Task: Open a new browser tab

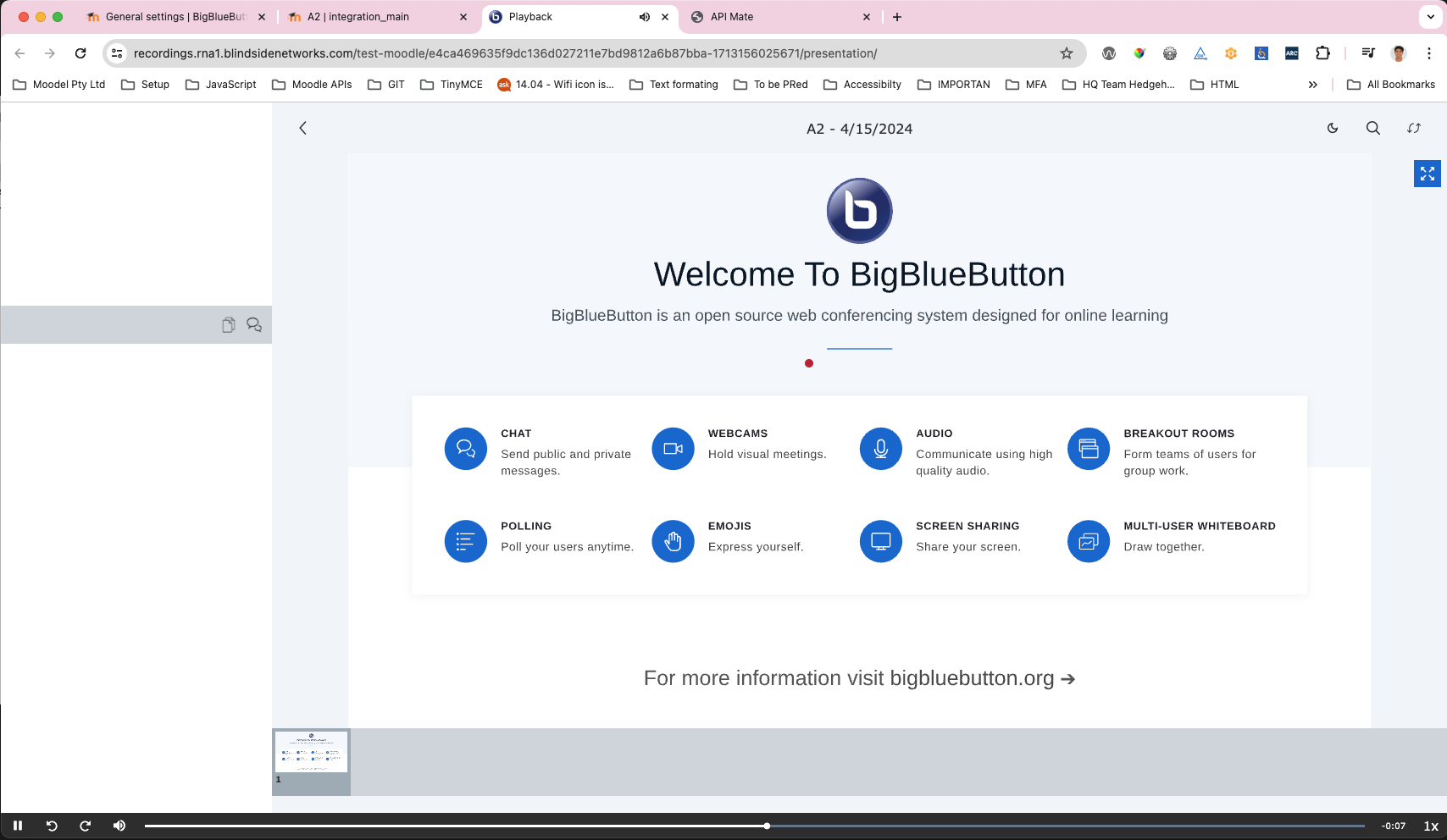Action: tap(897, 17)
